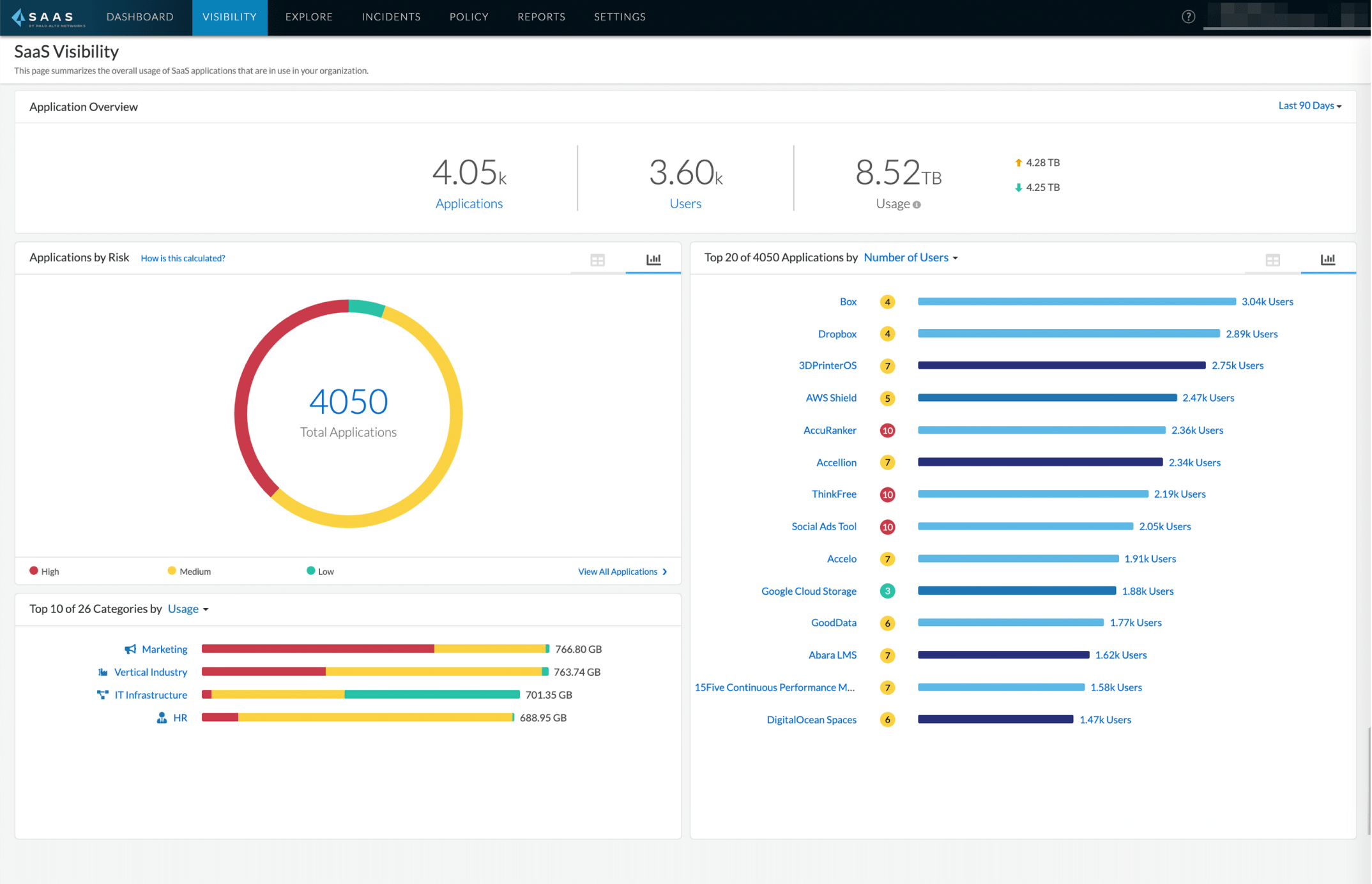
Task: Click the HR person category icon
Action: [162, 717]
